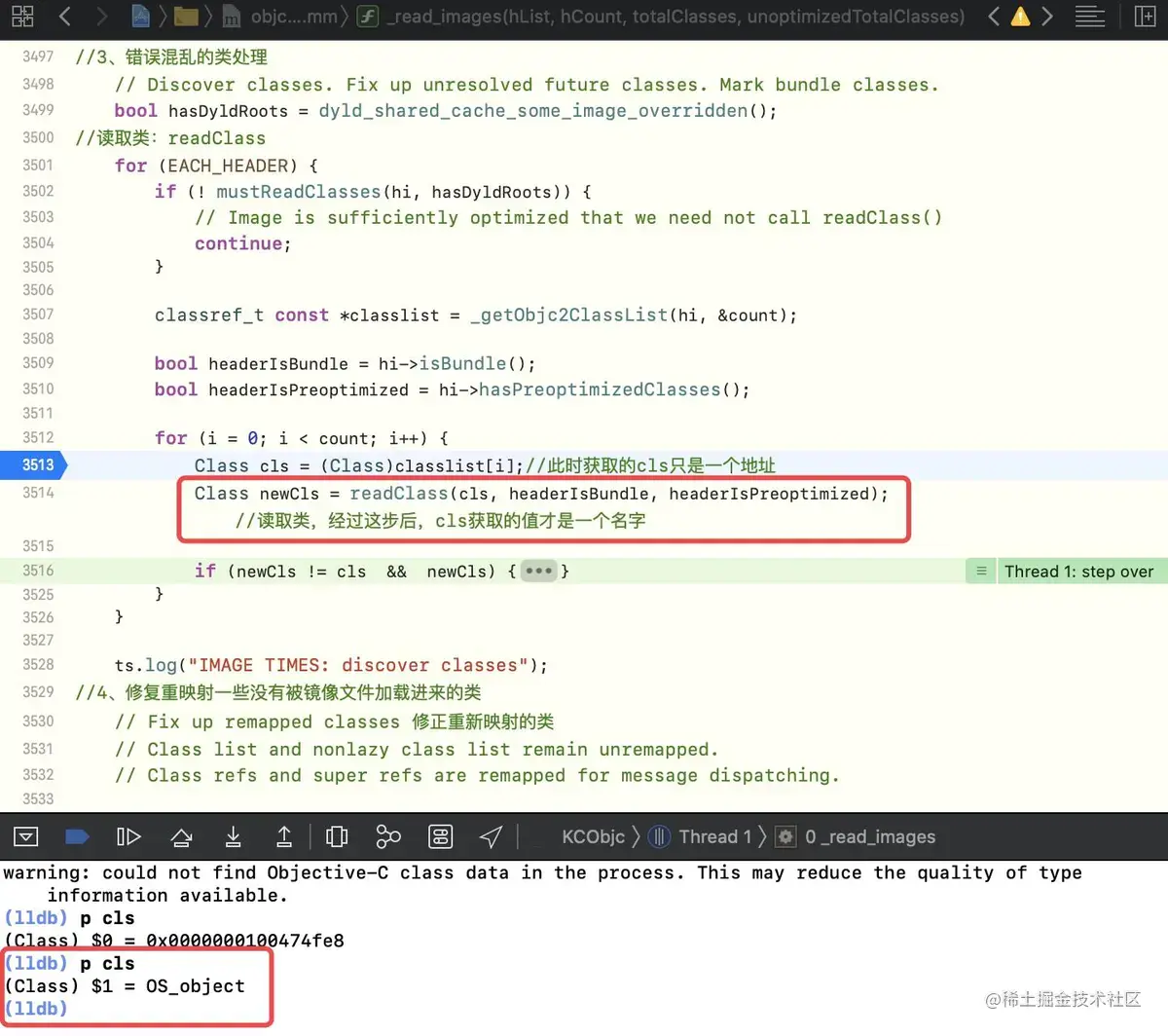Screen dimensions: 1168x1036
Task: Expand the folded code ellipsis on line 3516
Action: pos(538,571)
